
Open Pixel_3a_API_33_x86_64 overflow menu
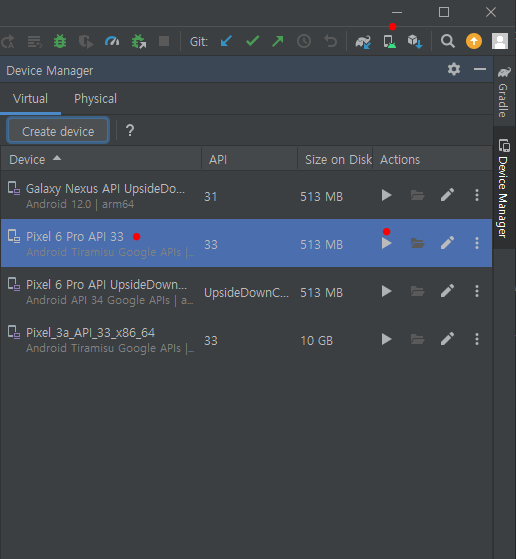pyautogui.click(x=477, y=339)
